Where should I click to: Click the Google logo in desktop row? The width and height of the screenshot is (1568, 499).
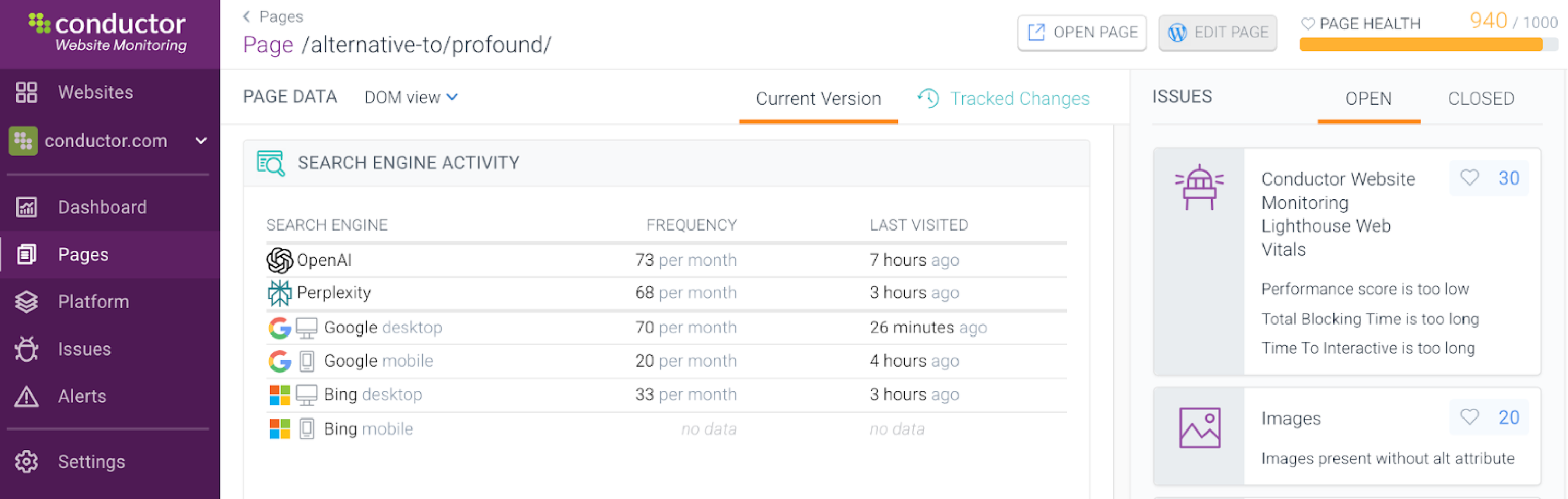(x=280, y=328)
